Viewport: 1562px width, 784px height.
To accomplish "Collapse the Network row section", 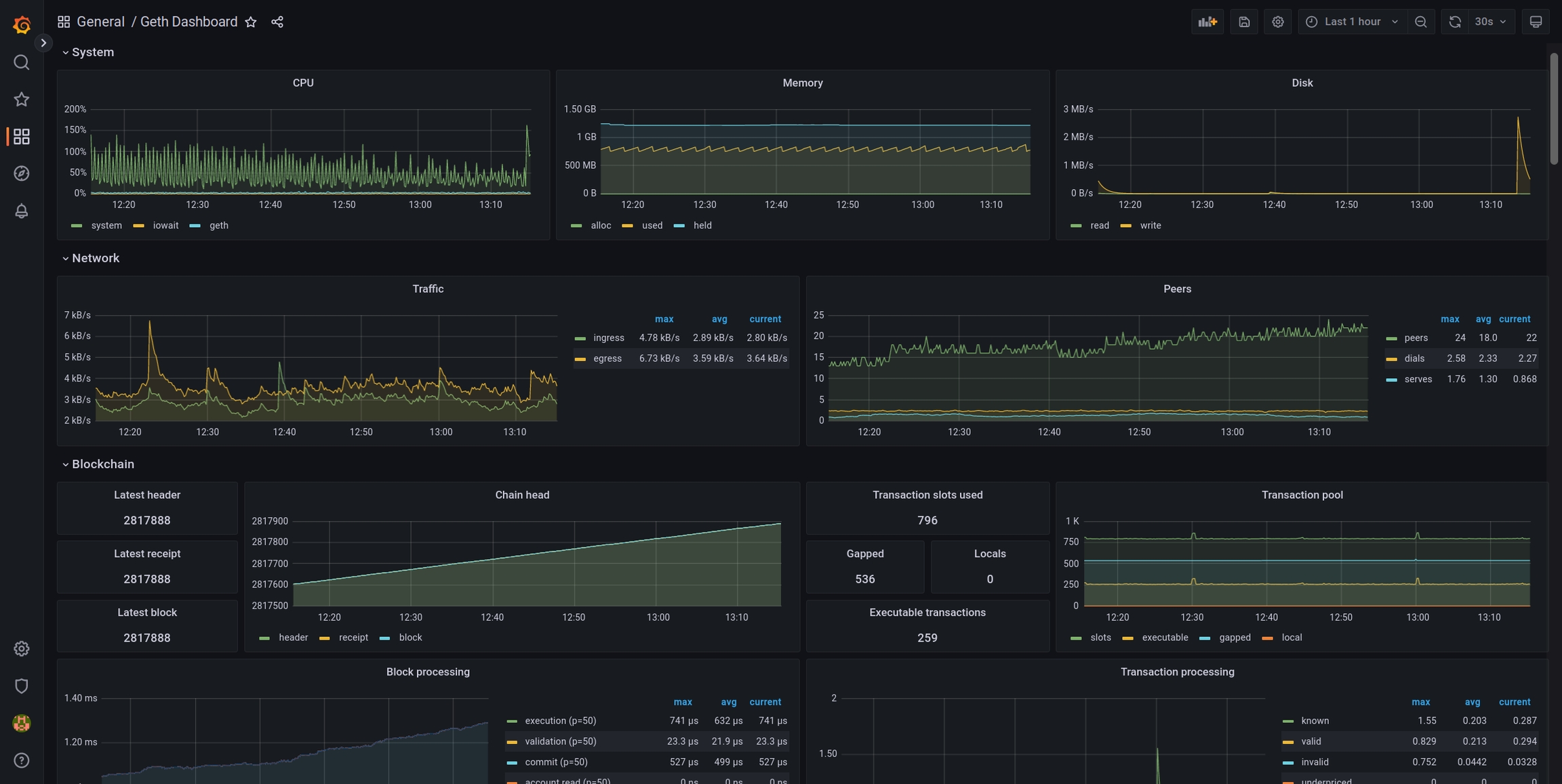I will (x=95, y=258).
